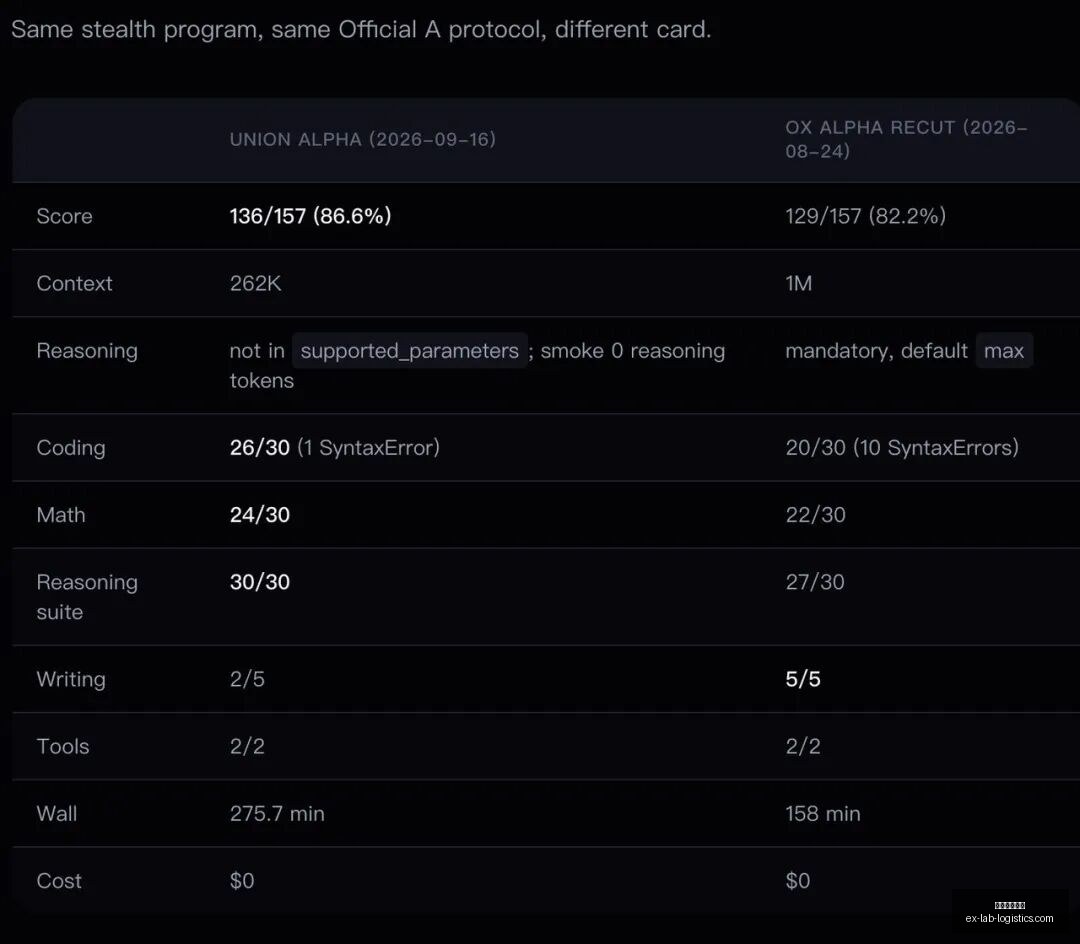Click the "262K" context value
Viewport: 1080px width, 944px height.
256,284
